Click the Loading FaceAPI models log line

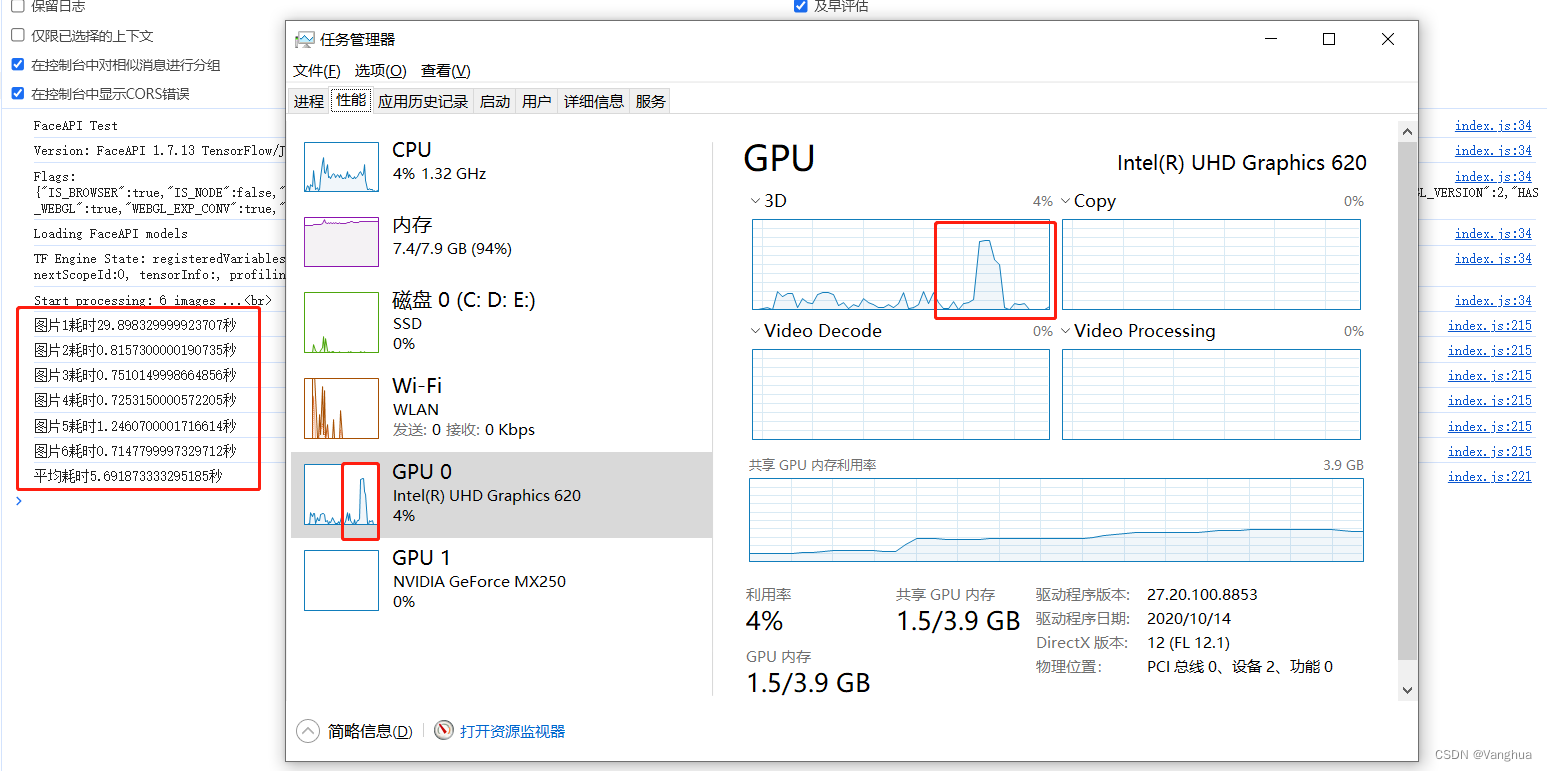click(110, 233)
